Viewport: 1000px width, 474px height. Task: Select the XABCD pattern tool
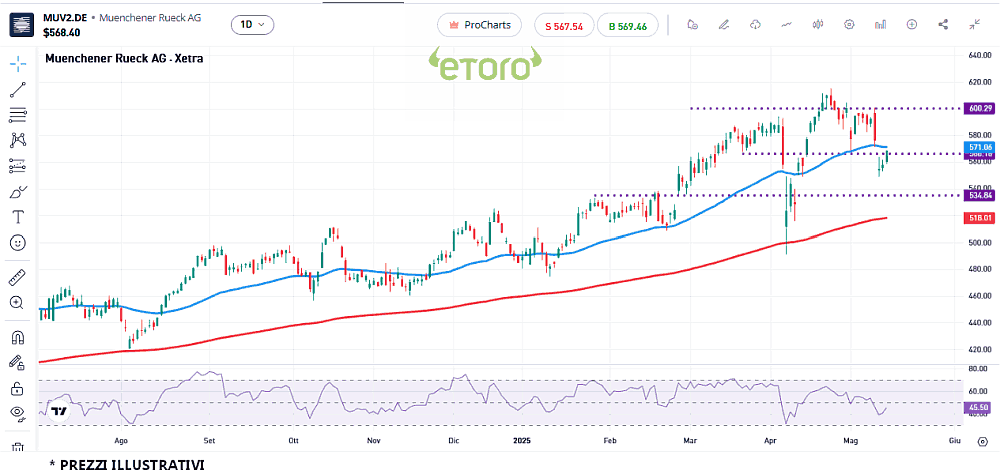coord(18,140)
